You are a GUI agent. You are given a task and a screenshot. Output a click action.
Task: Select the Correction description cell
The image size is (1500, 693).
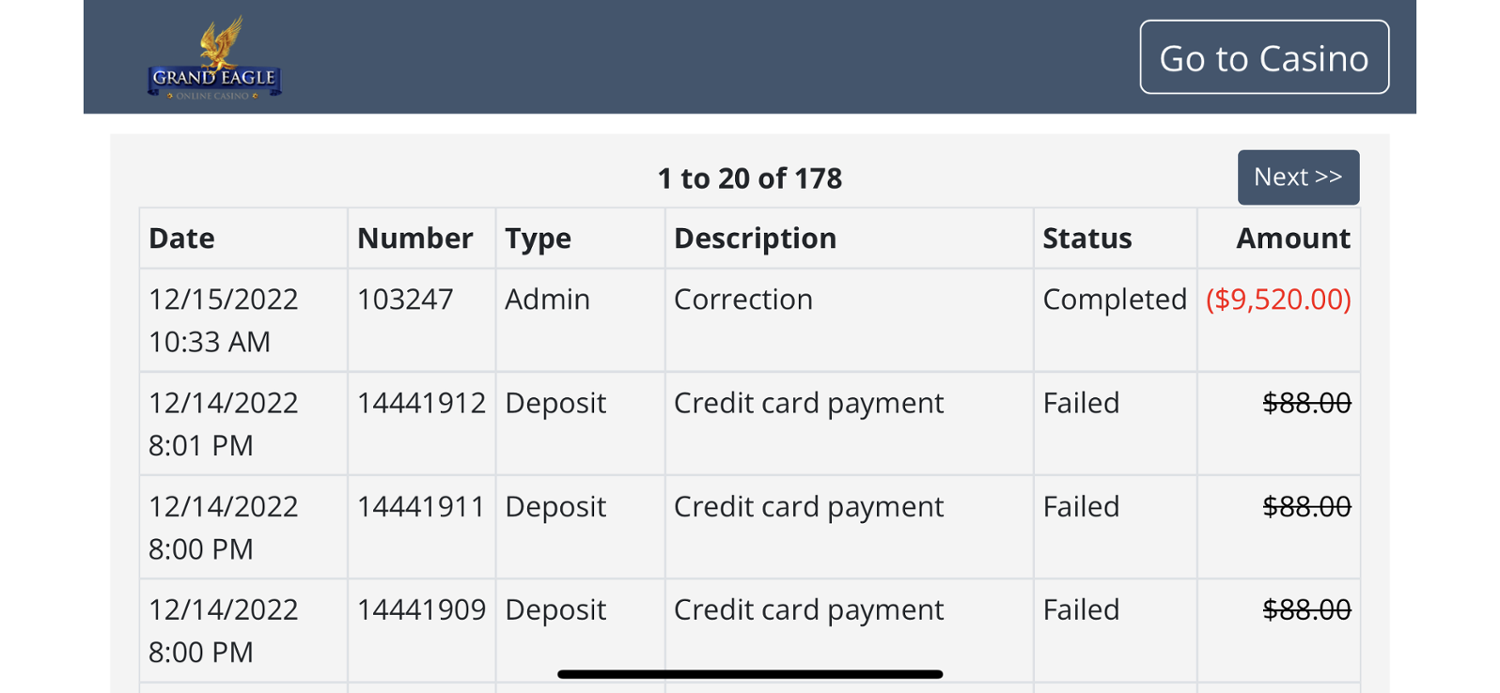coord(743,299)
